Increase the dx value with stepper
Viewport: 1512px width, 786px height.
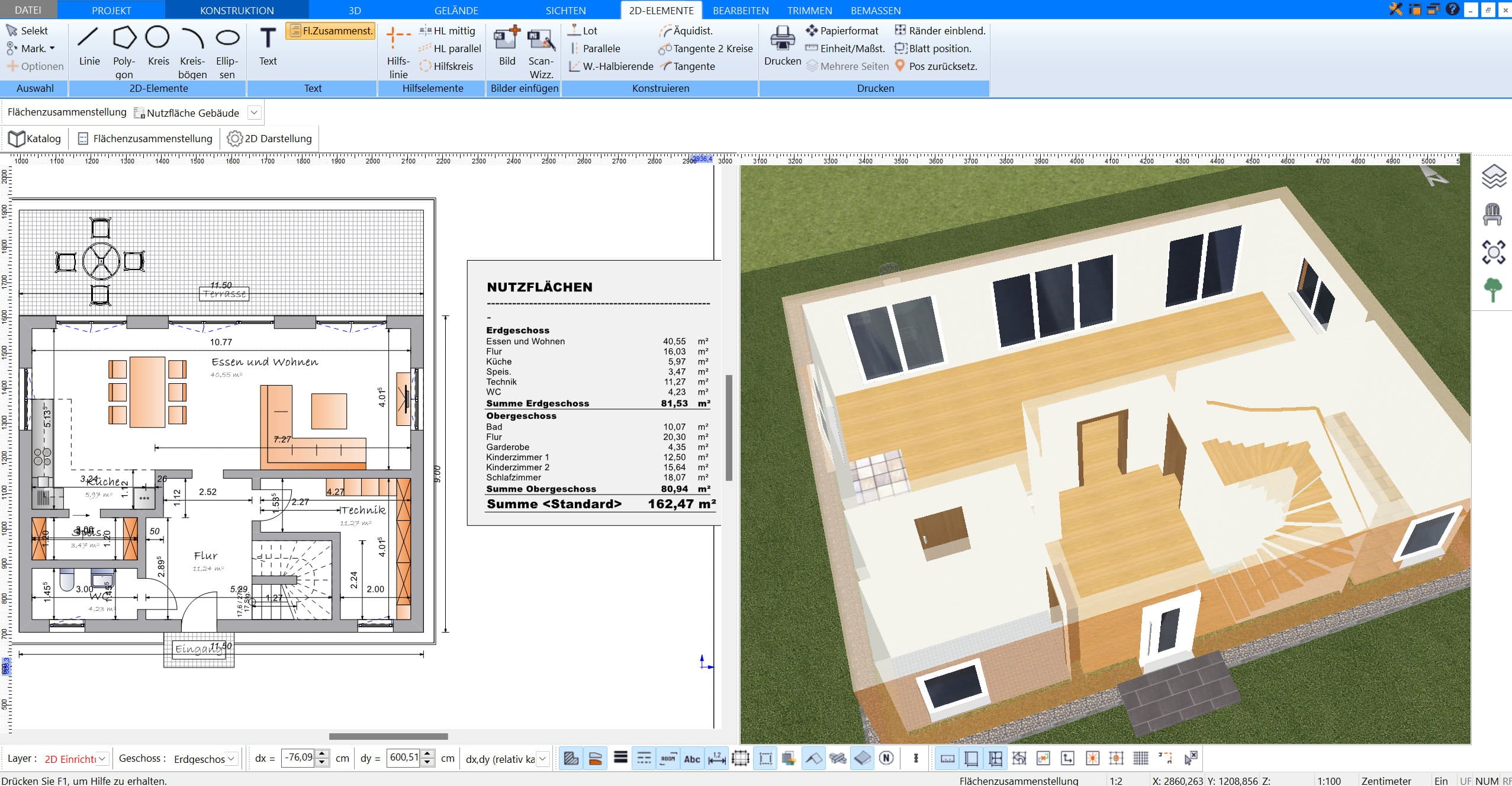pos(322,754)
